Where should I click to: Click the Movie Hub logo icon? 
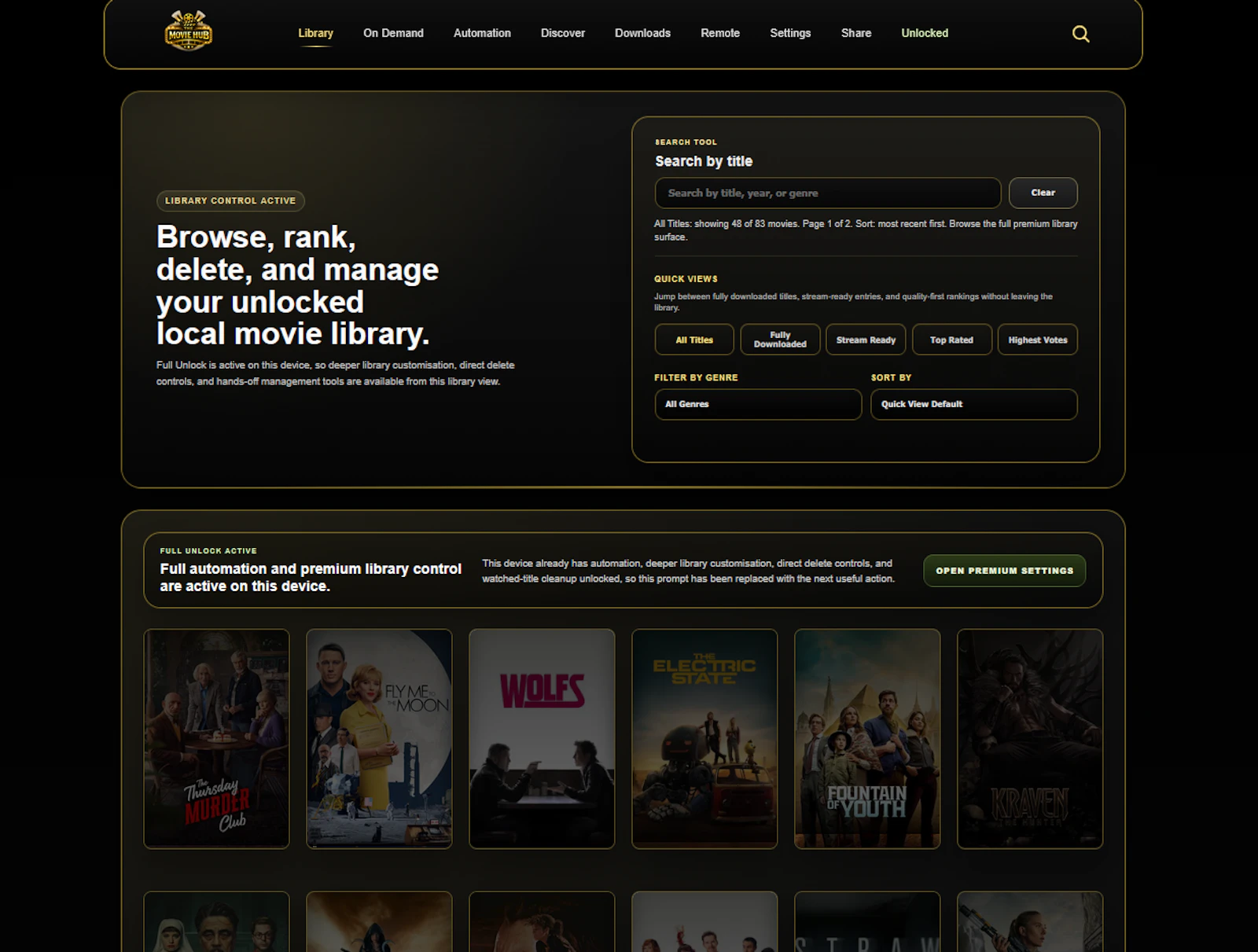tap(188, 31)
